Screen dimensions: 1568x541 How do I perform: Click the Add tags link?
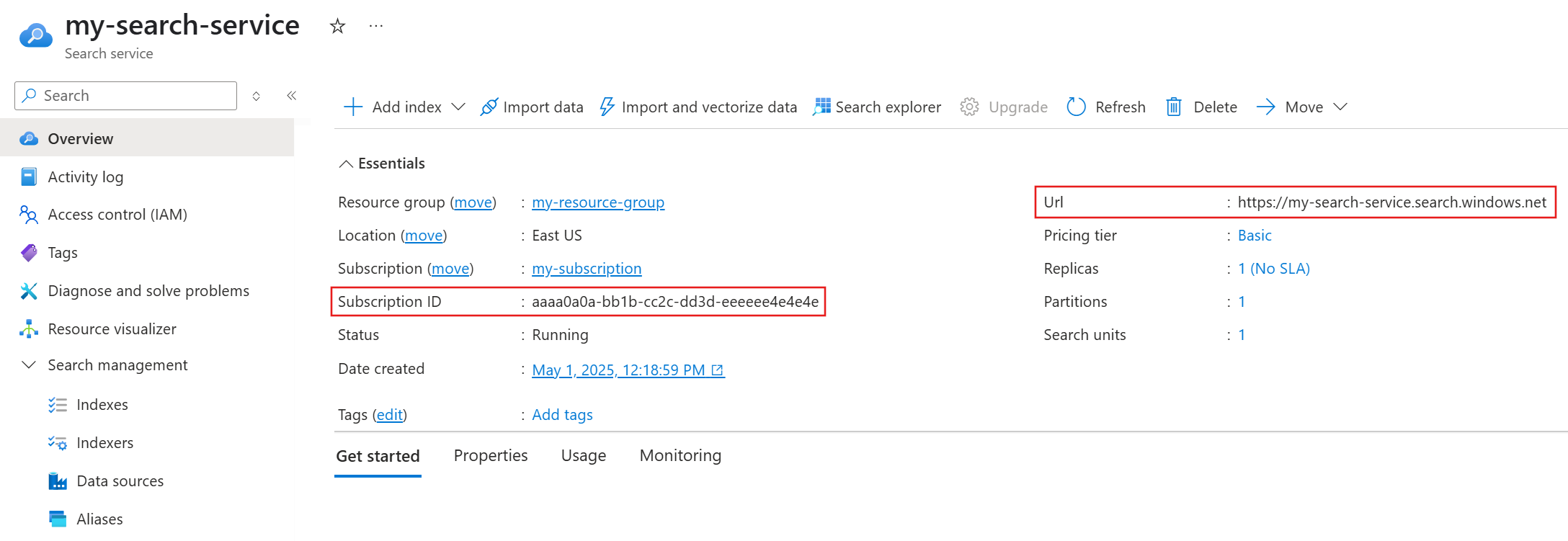[562, 415]
